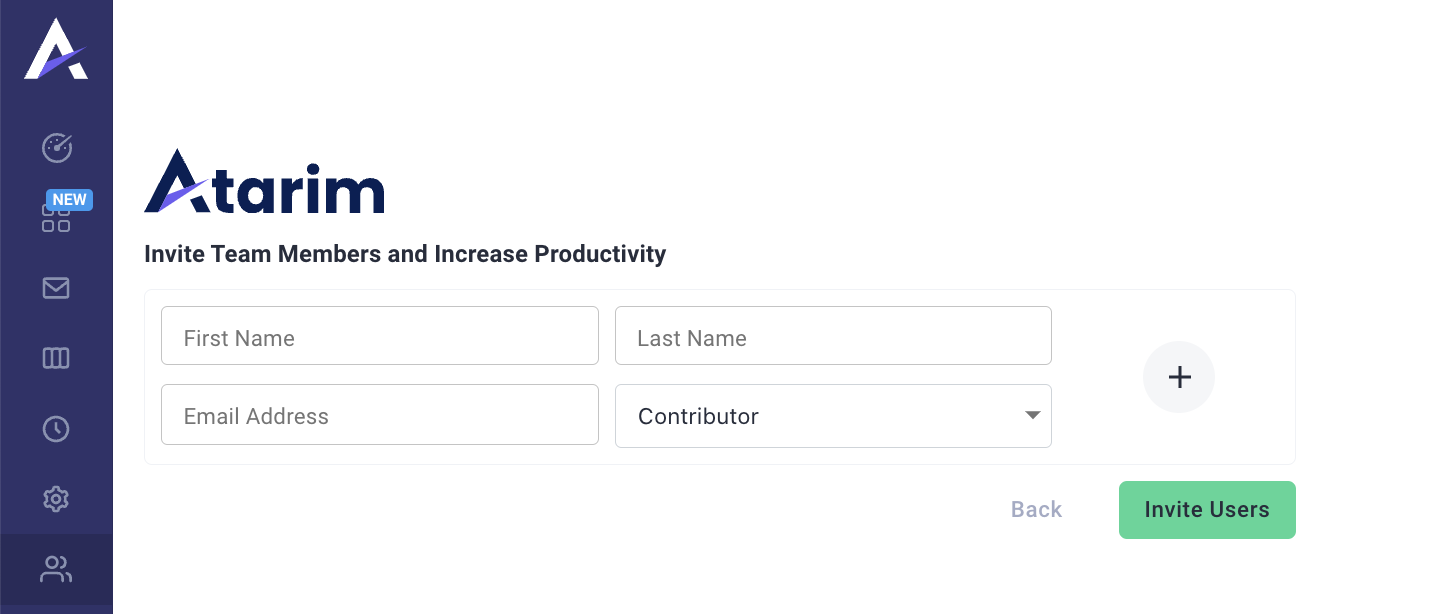Select the team users icon in sidebar

point(56,569)
